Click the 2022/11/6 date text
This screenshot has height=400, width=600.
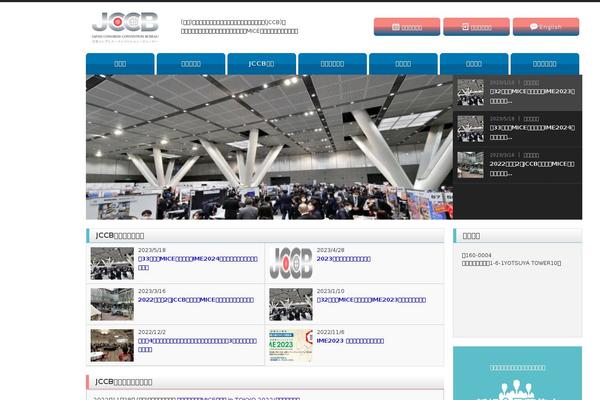[330, 332]
